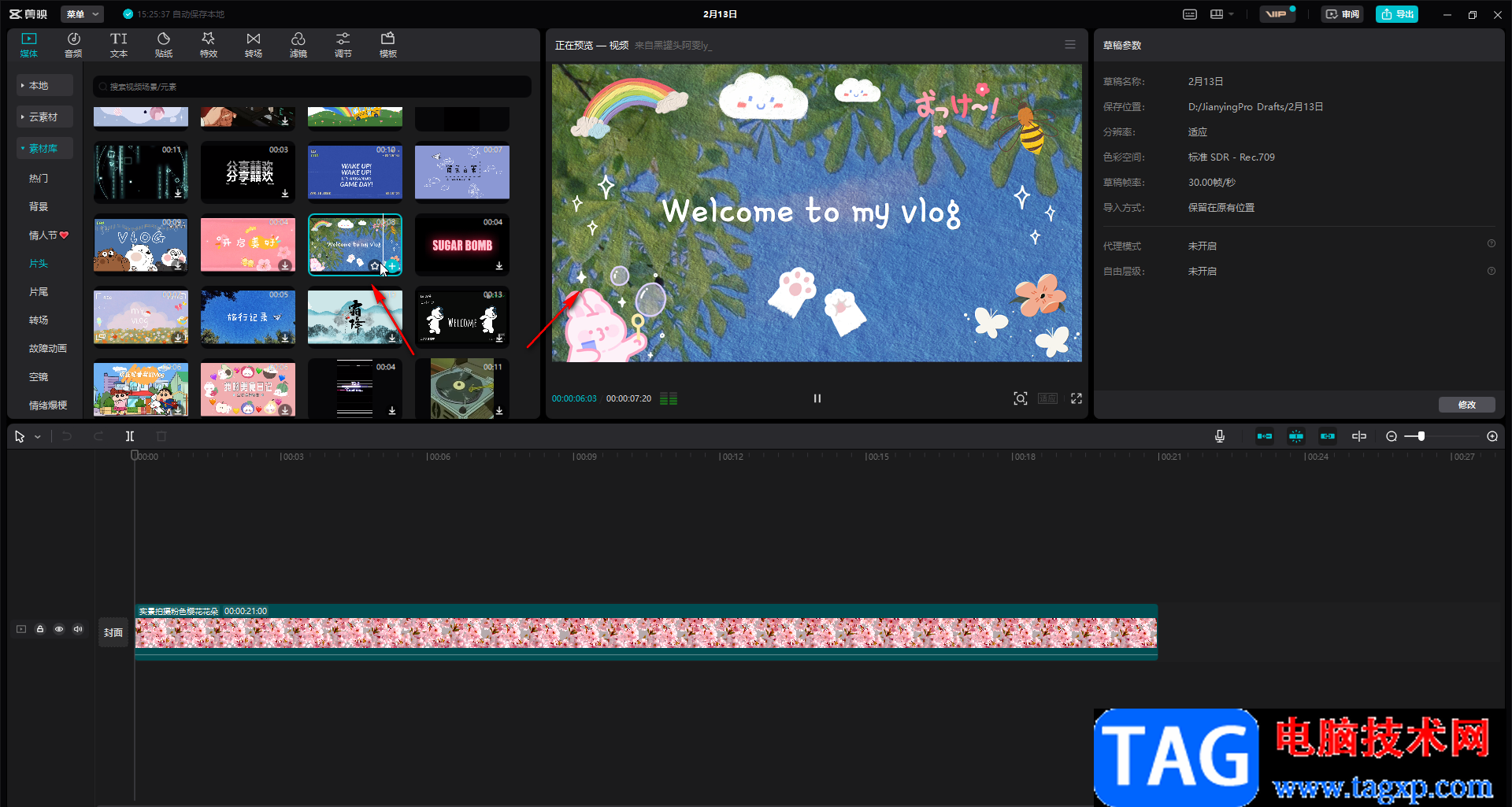
Task: Click the VIP badge
Action: [x=1277, y=14]
